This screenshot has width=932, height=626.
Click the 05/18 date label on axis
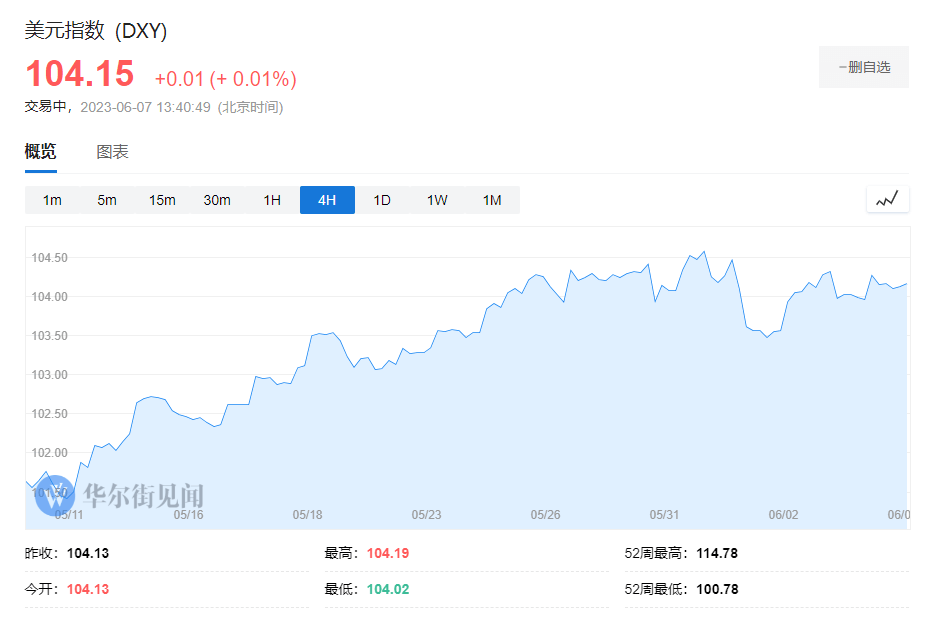[307, 515]
